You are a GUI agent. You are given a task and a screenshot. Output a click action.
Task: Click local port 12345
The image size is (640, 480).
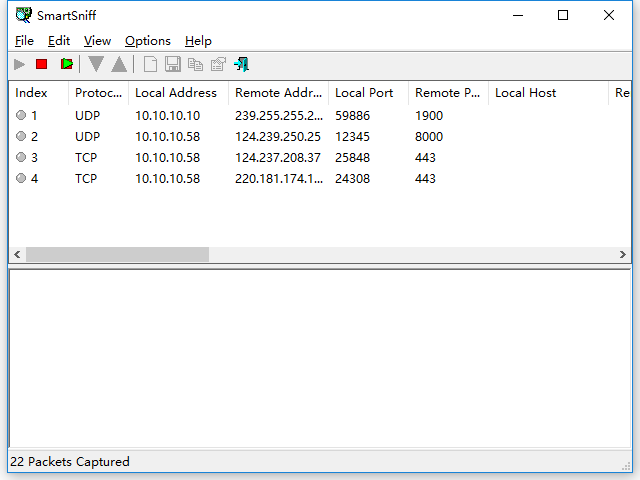coord(352,137)
